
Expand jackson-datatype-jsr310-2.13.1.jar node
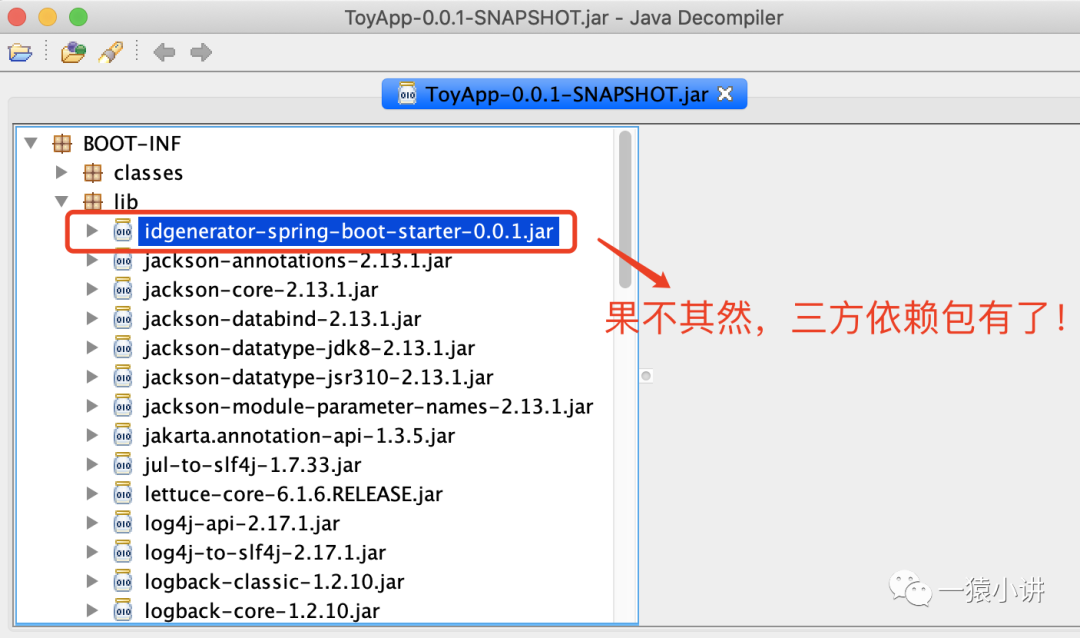(x=92, y=377)
